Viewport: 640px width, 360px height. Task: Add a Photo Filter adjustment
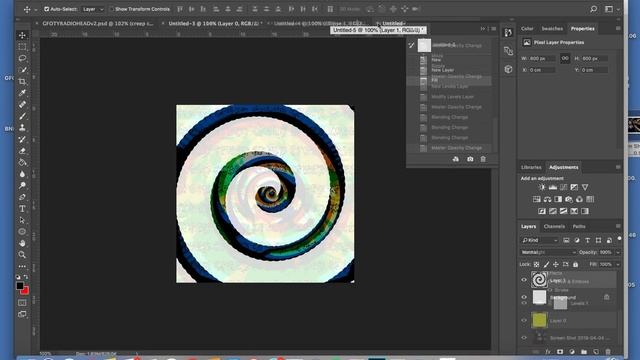(x=569, y=199)
